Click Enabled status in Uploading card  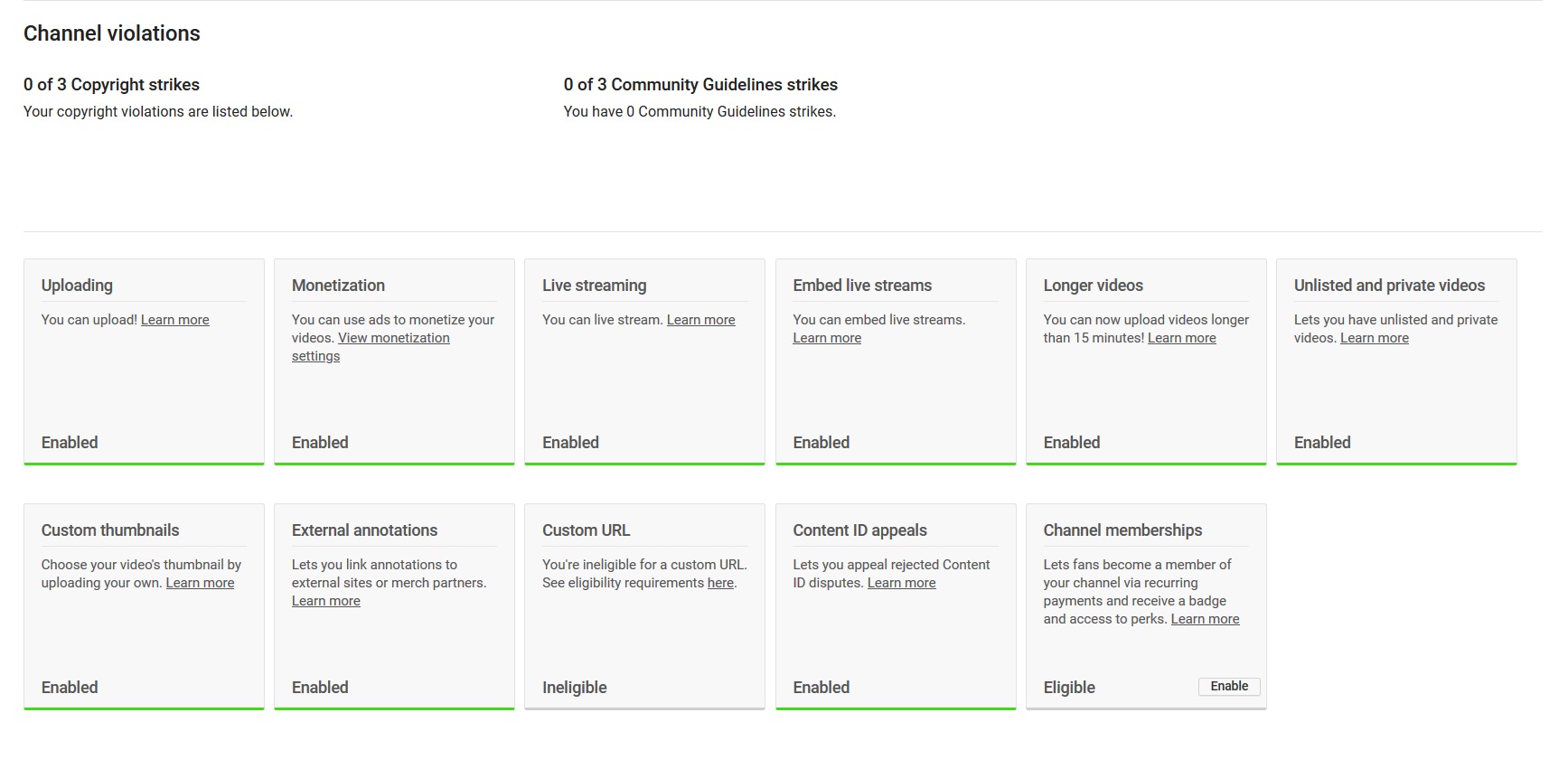pyautogui.click(x=70, y=443)
